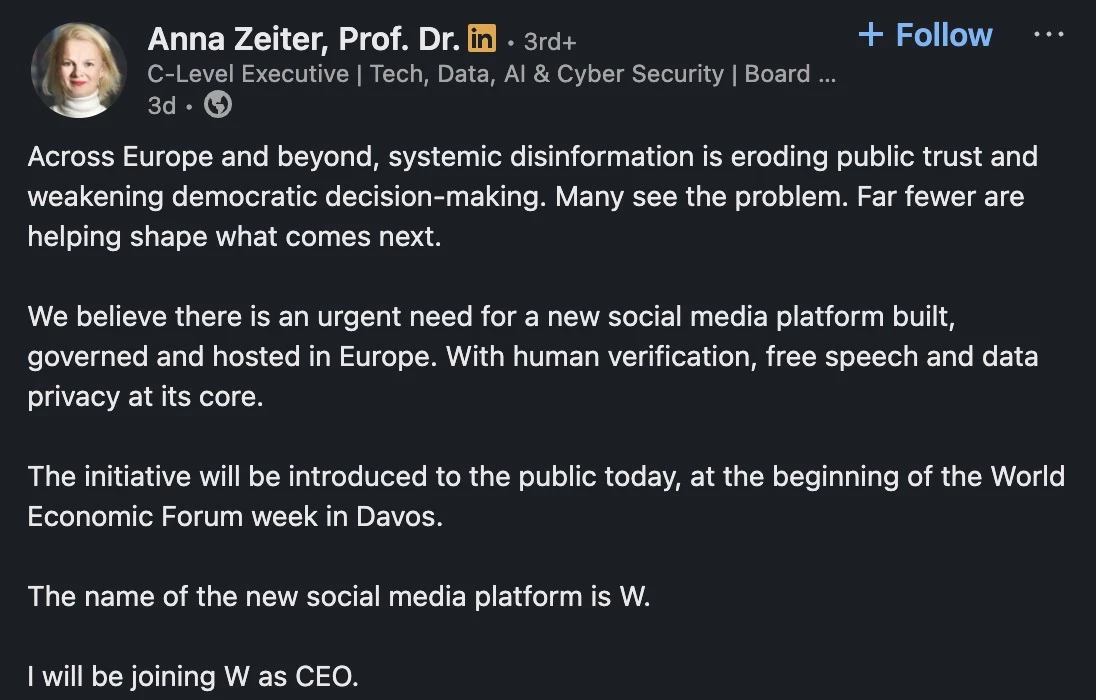Follow Anna Zeiter

tap(943, 35)
